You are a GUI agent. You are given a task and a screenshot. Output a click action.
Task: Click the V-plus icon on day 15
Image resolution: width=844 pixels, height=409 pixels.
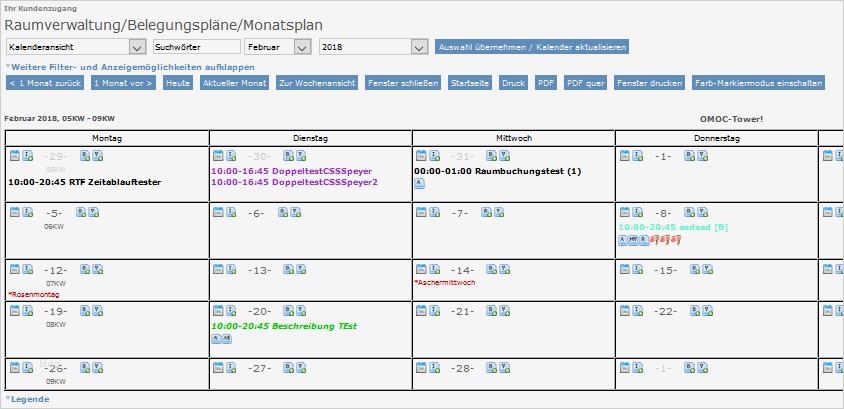click(708, 269)
